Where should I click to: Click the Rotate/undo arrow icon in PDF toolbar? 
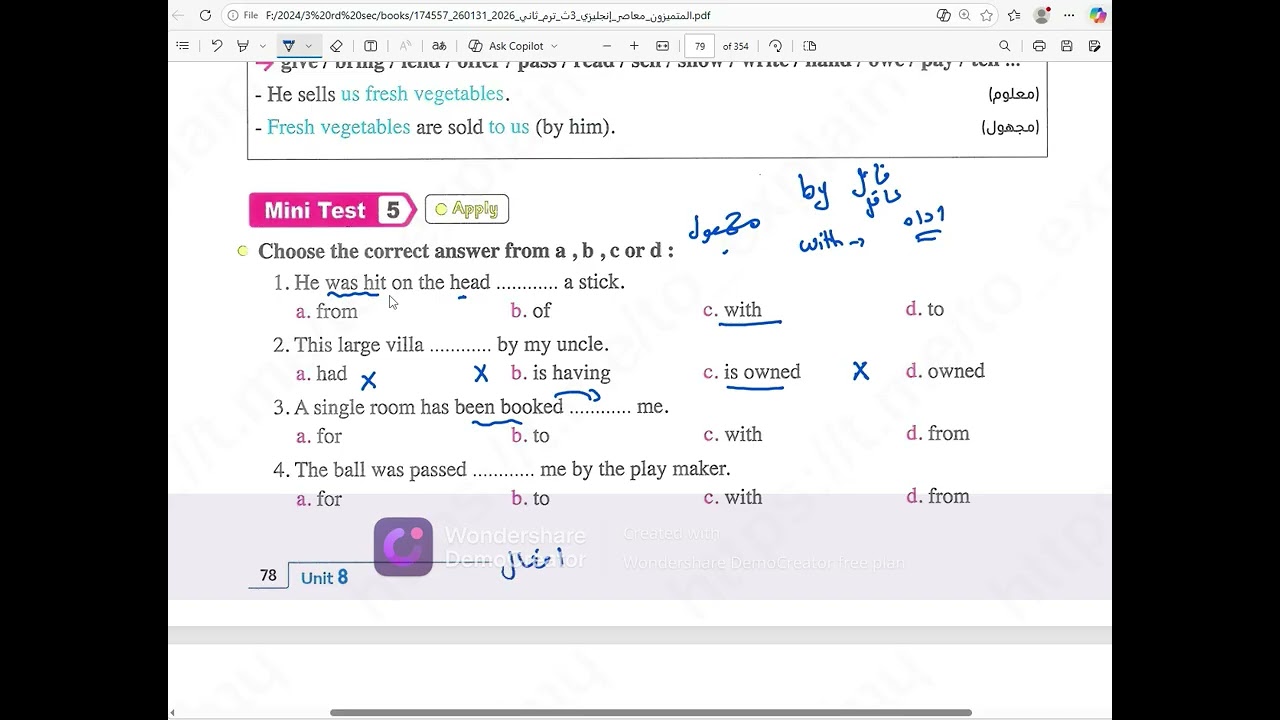[216, 46]
